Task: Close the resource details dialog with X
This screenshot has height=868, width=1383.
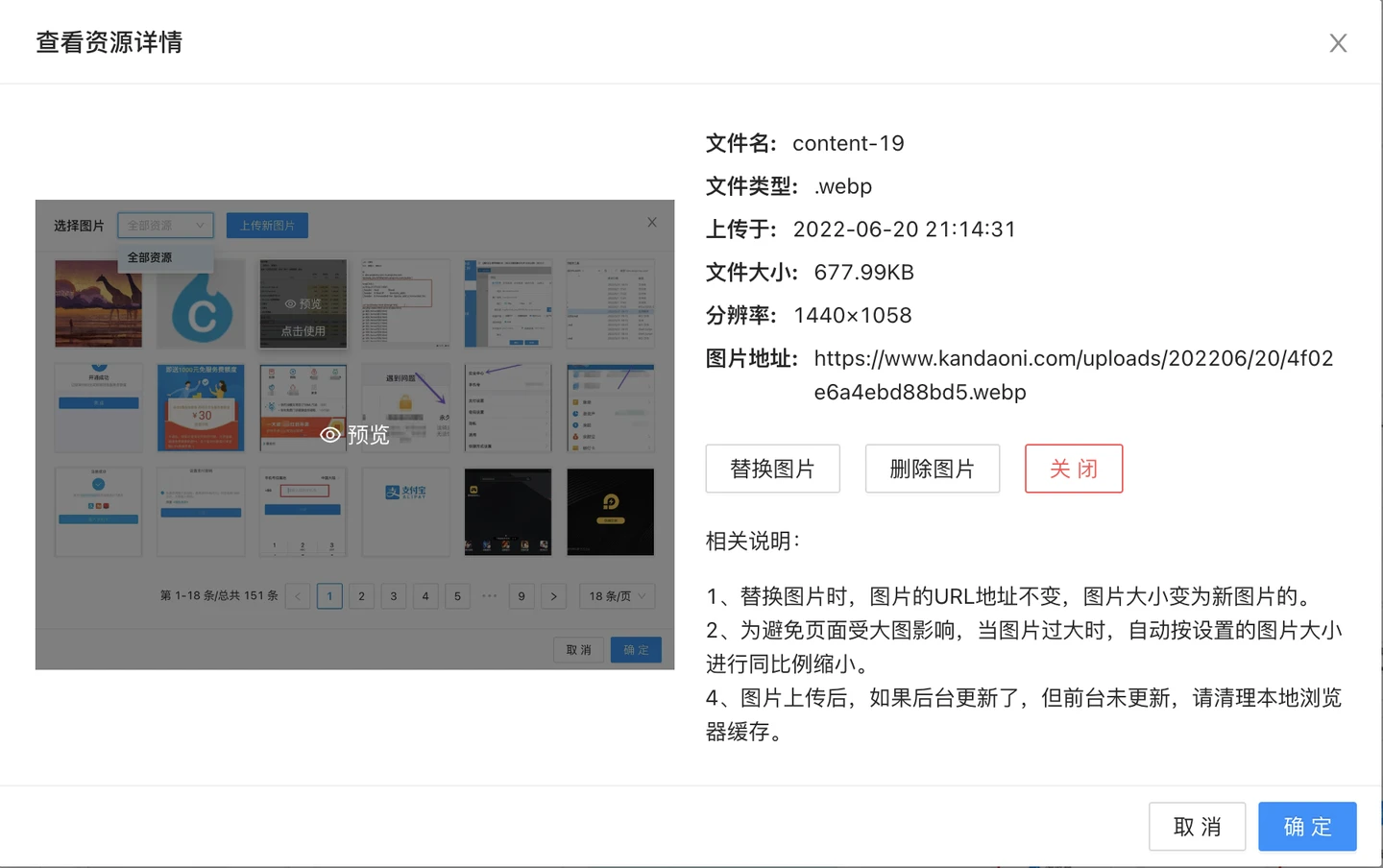Action: click(x=1338, y=43)
